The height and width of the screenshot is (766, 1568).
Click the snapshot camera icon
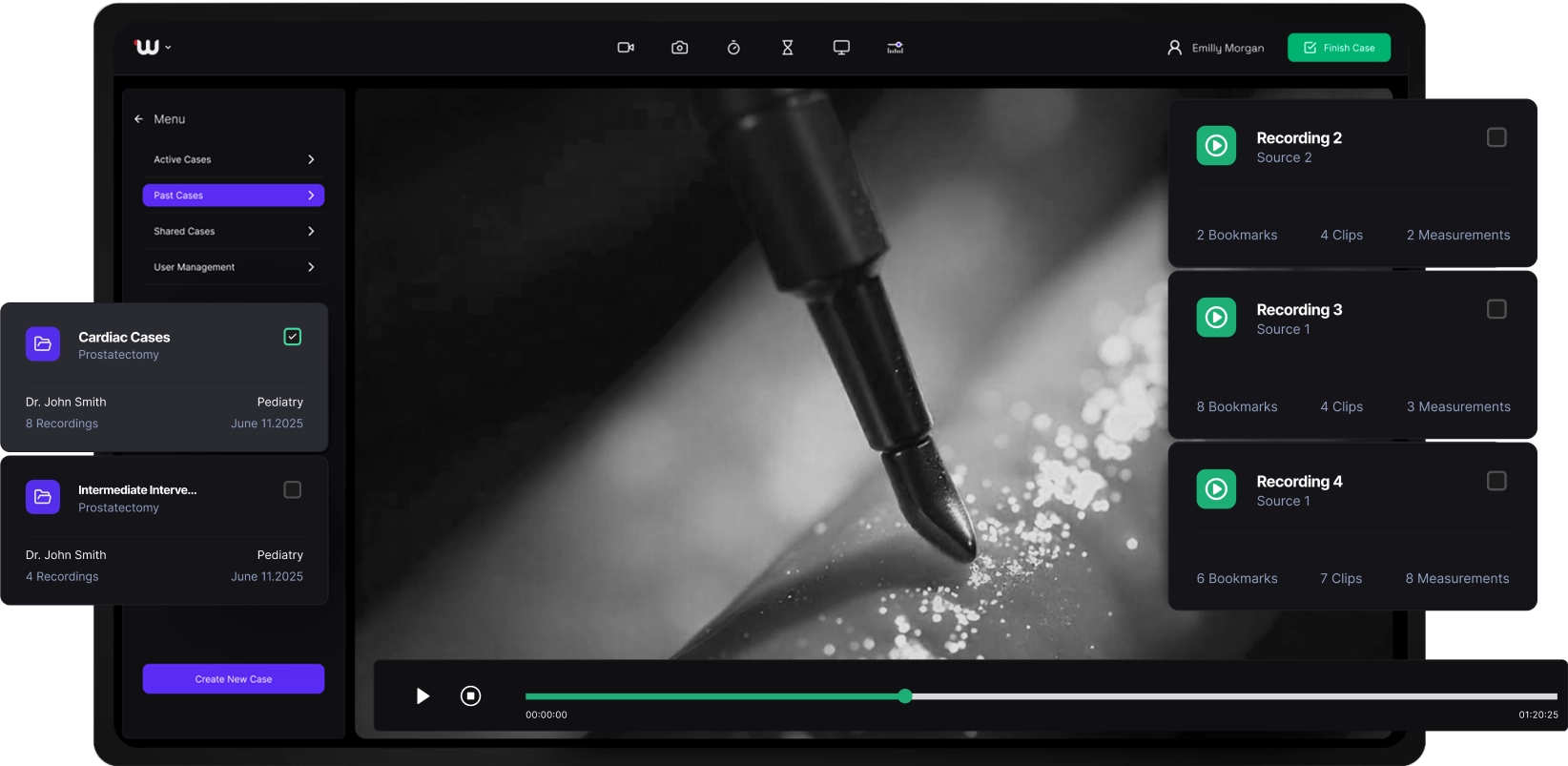click(x=679, y=48)
